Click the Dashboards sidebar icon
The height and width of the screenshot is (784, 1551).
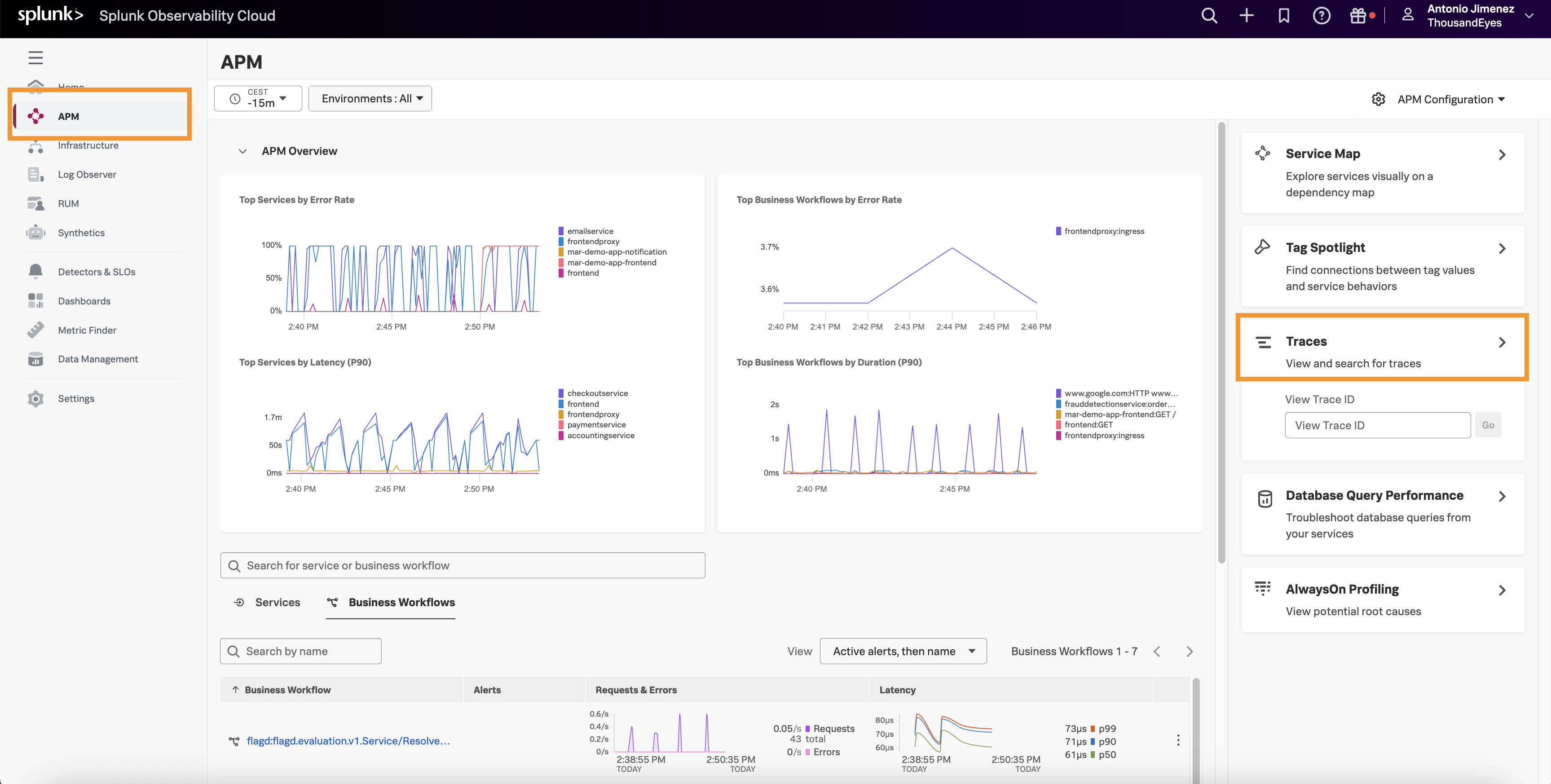pos(35,300)
